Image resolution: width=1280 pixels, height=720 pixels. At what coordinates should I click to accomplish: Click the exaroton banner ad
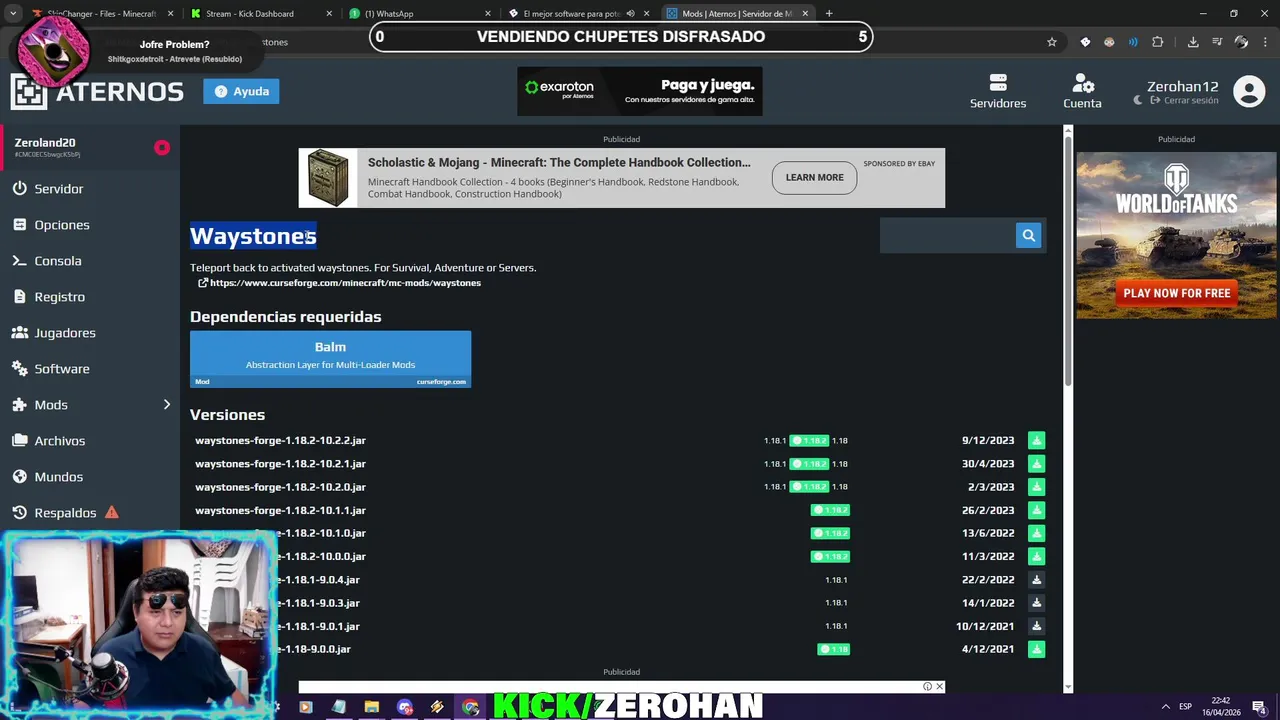pos(639,91)
